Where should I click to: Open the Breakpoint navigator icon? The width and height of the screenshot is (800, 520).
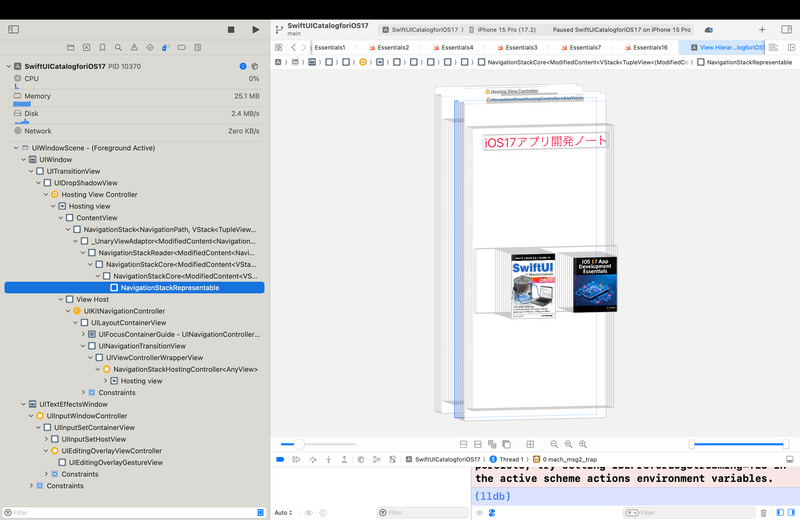(x=181, y=47)
